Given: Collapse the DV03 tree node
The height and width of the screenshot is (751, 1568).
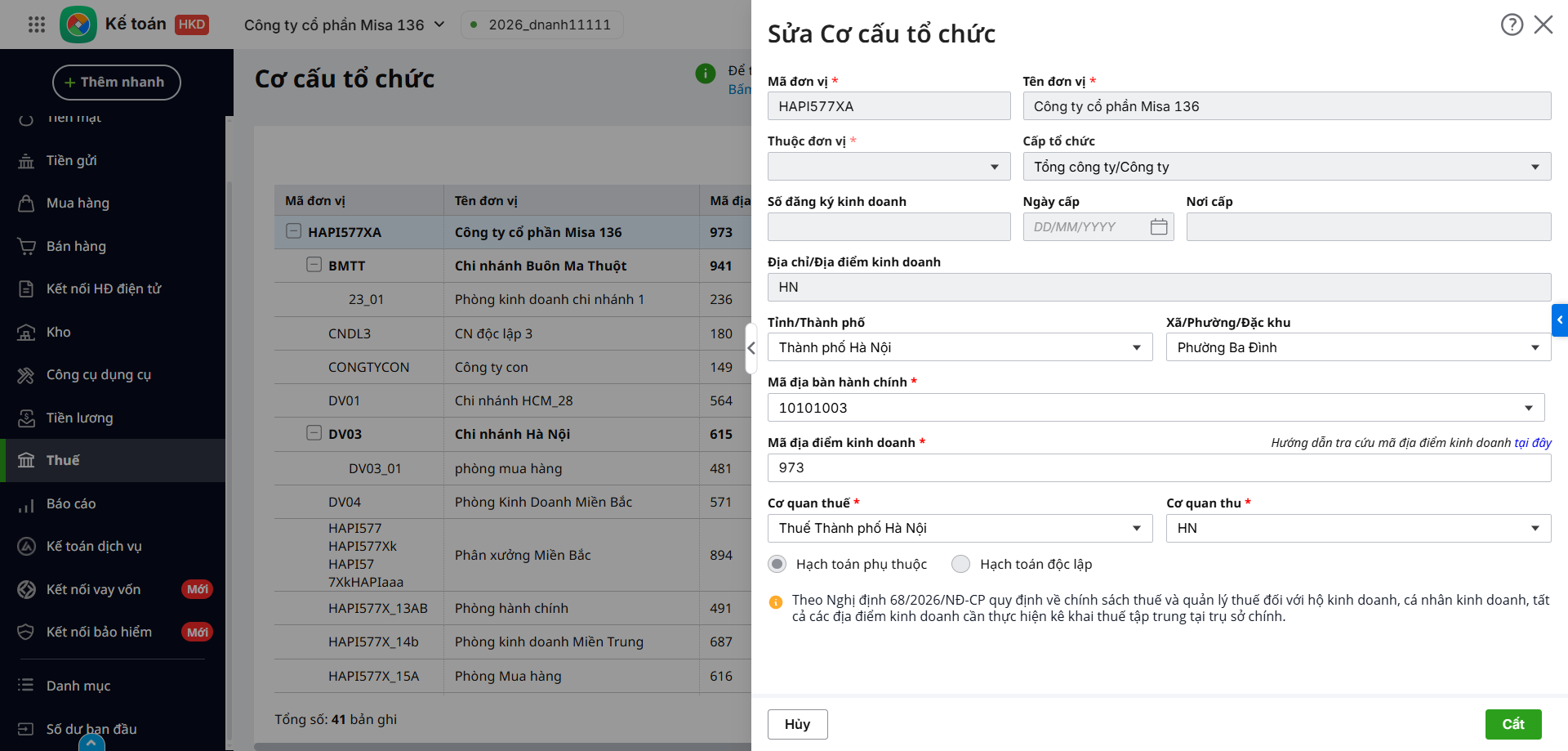Looking at the screenshot, I should point(314,433).
